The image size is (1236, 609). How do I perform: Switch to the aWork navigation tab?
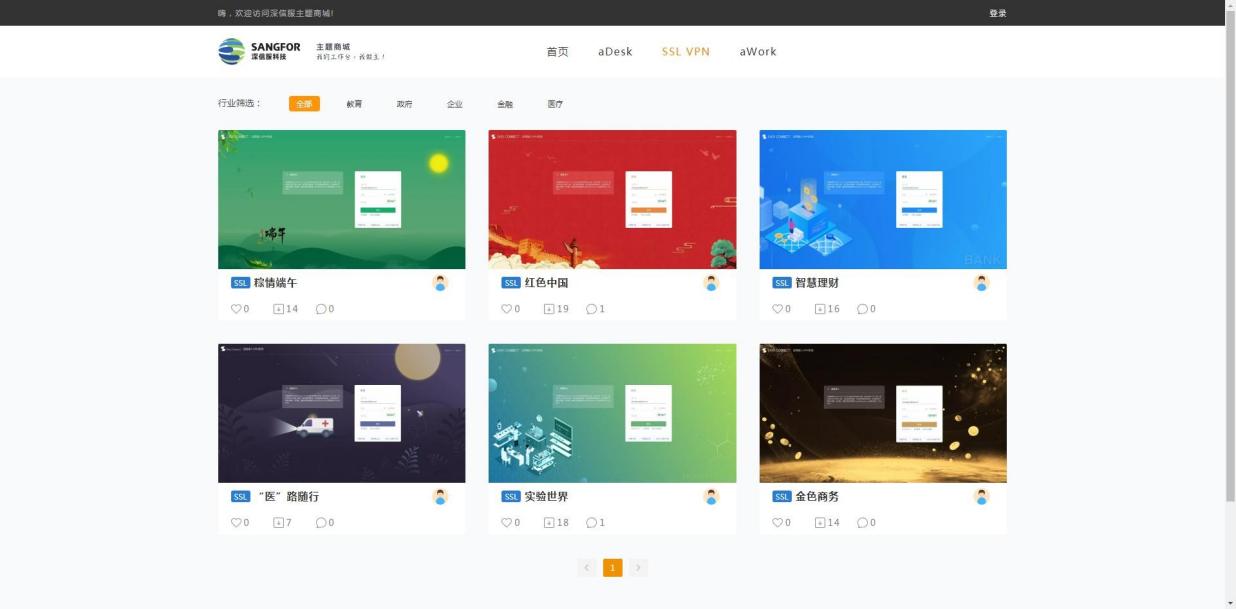click(758, 52)
